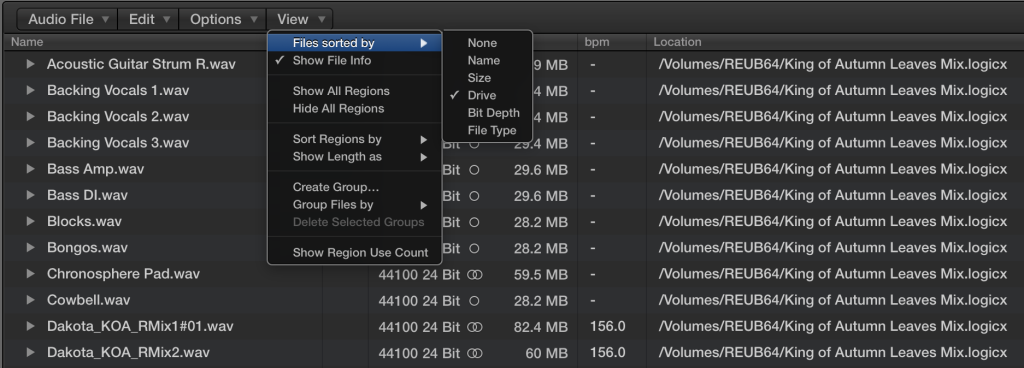Click stereo icon on Dakota_KOA_RMix2.wav row
Image resolution: width=1024 pixels, height=368 pixels.
[475, 353]
